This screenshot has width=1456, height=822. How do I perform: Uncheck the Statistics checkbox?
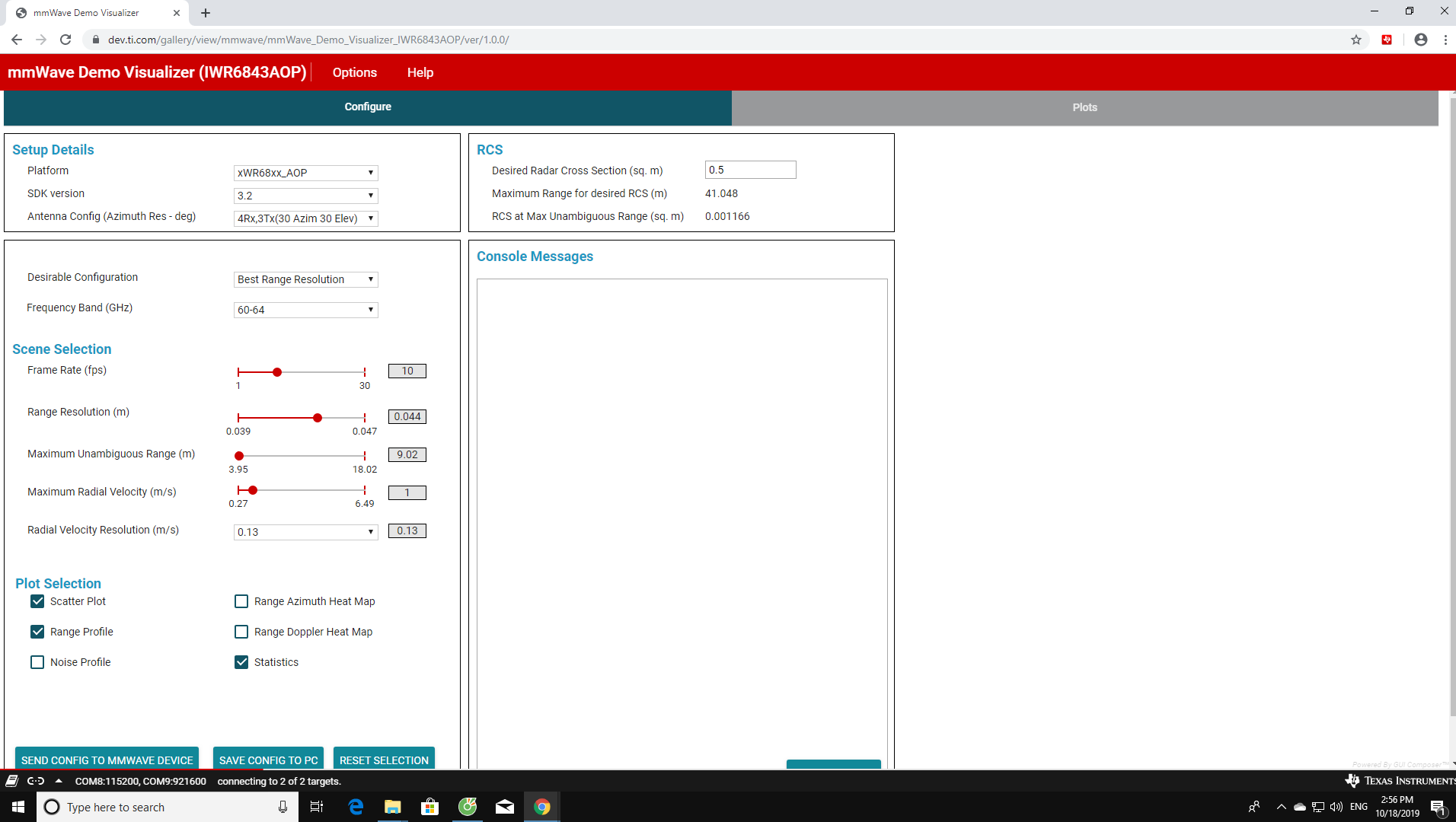(x=241, y=662)
